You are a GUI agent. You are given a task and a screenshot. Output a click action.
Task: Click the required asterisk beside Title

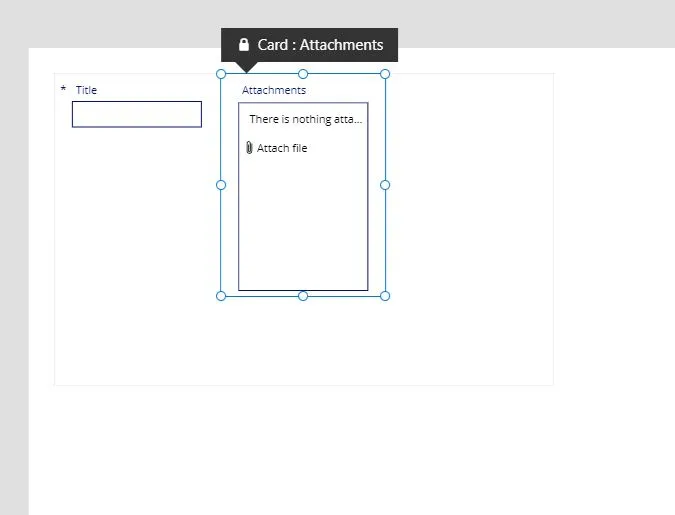[63, 90]
